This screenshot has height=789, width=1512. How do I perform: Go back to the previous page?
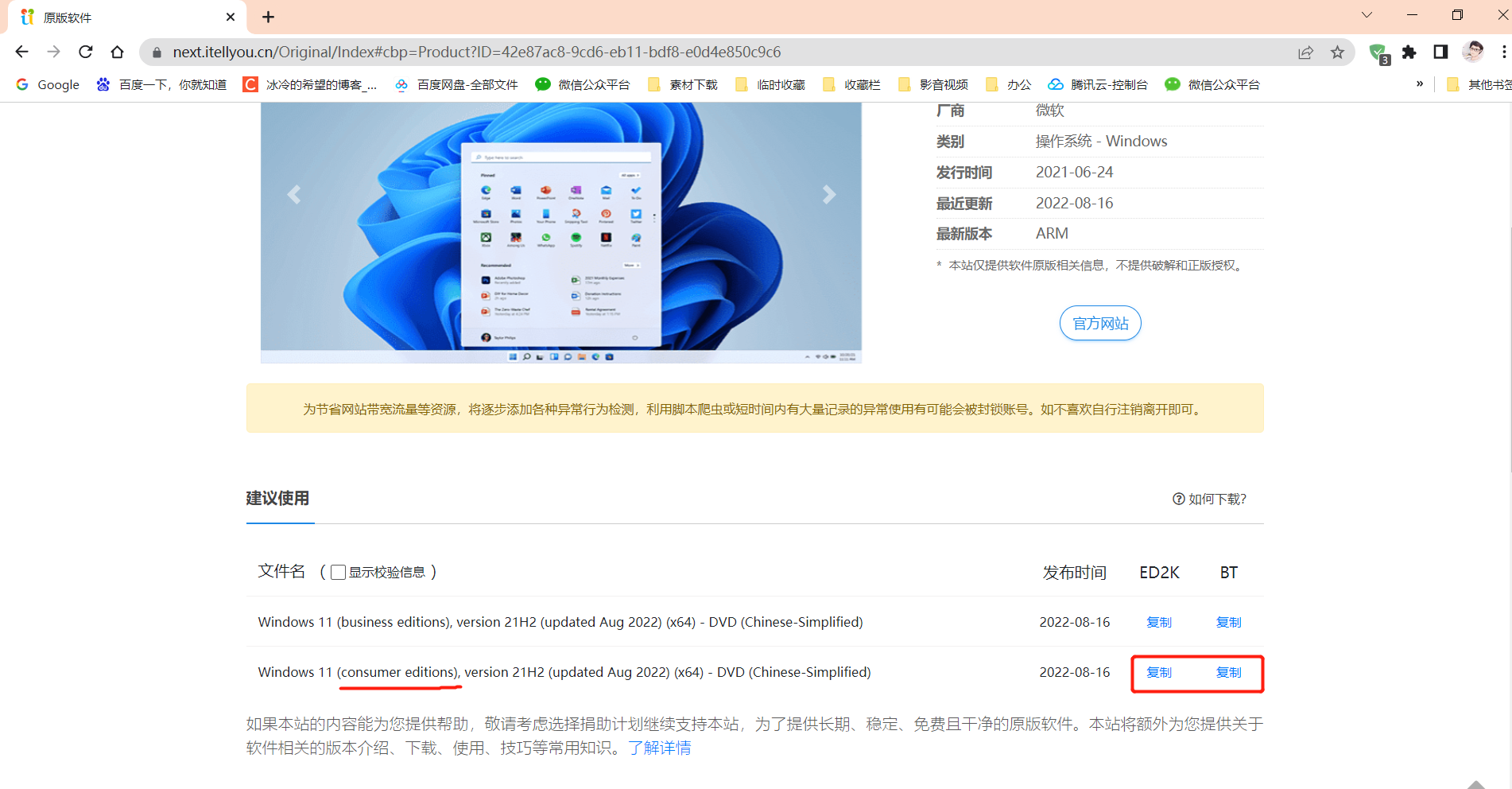(21, 52)
